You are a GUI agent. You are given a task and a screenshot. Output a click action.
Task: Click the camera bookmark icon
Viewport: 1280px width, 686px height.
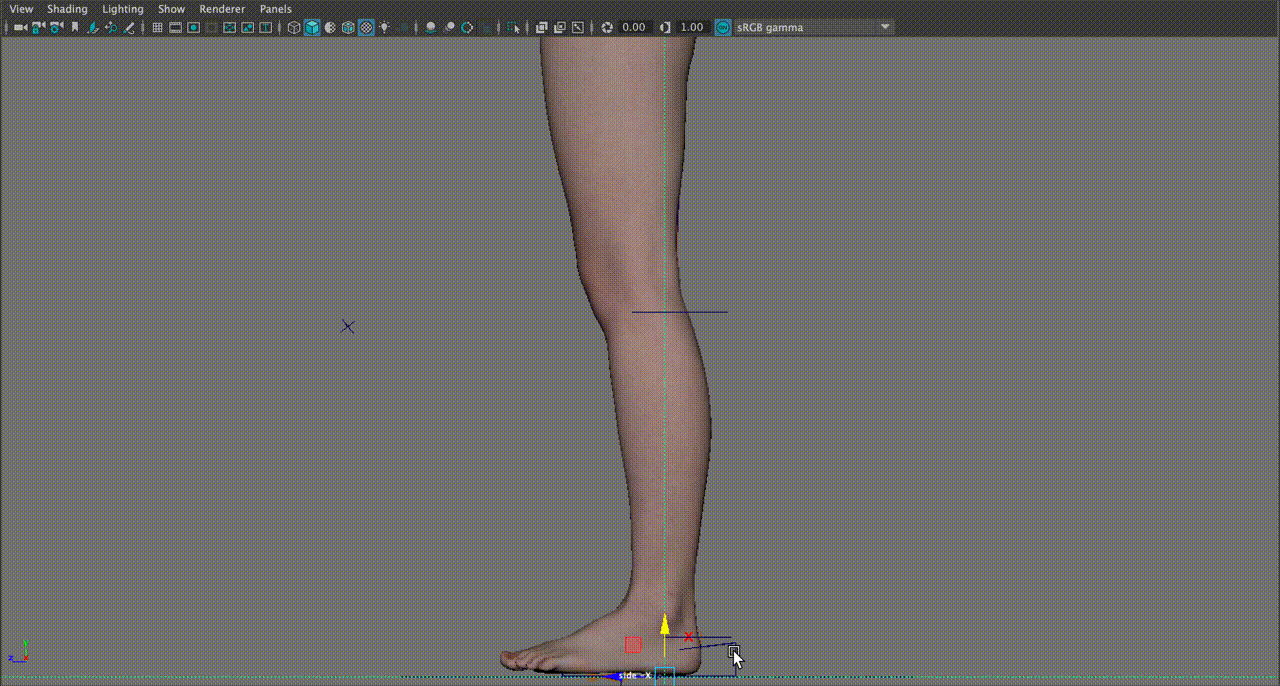coord(75,27)
